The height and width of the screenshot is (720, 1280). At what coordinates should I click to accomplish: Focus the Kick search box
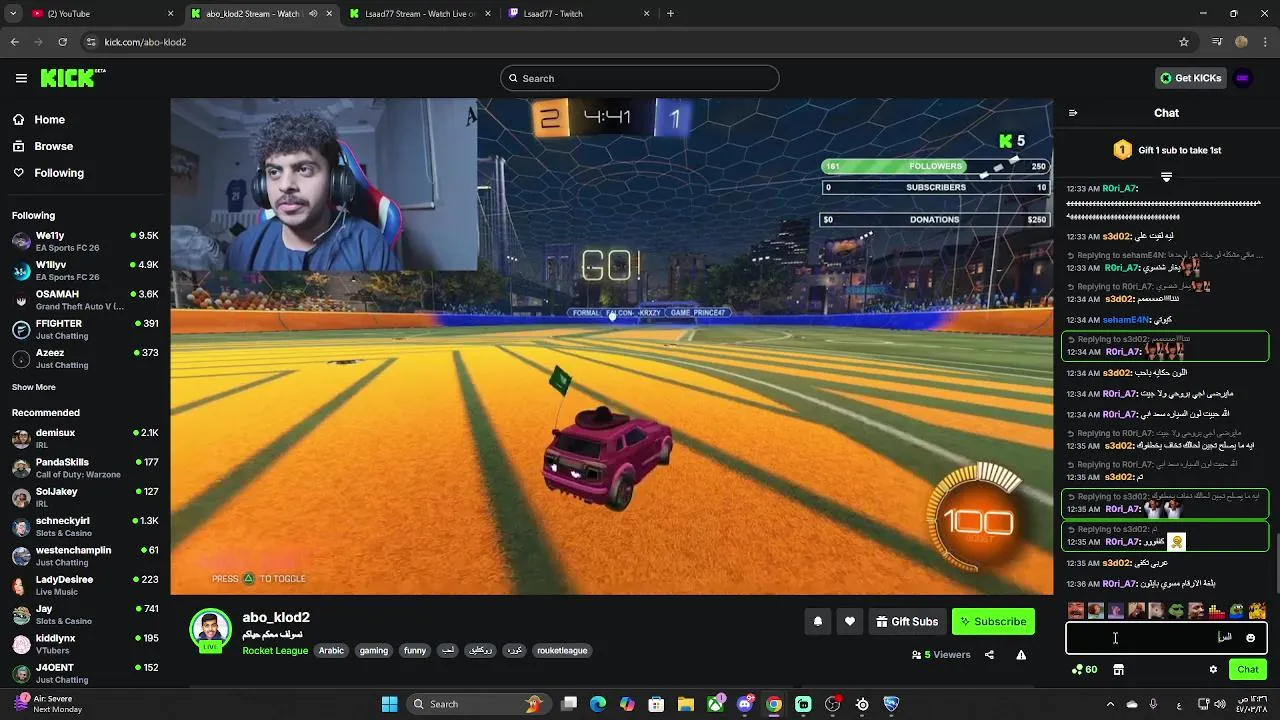click(640, 78)
